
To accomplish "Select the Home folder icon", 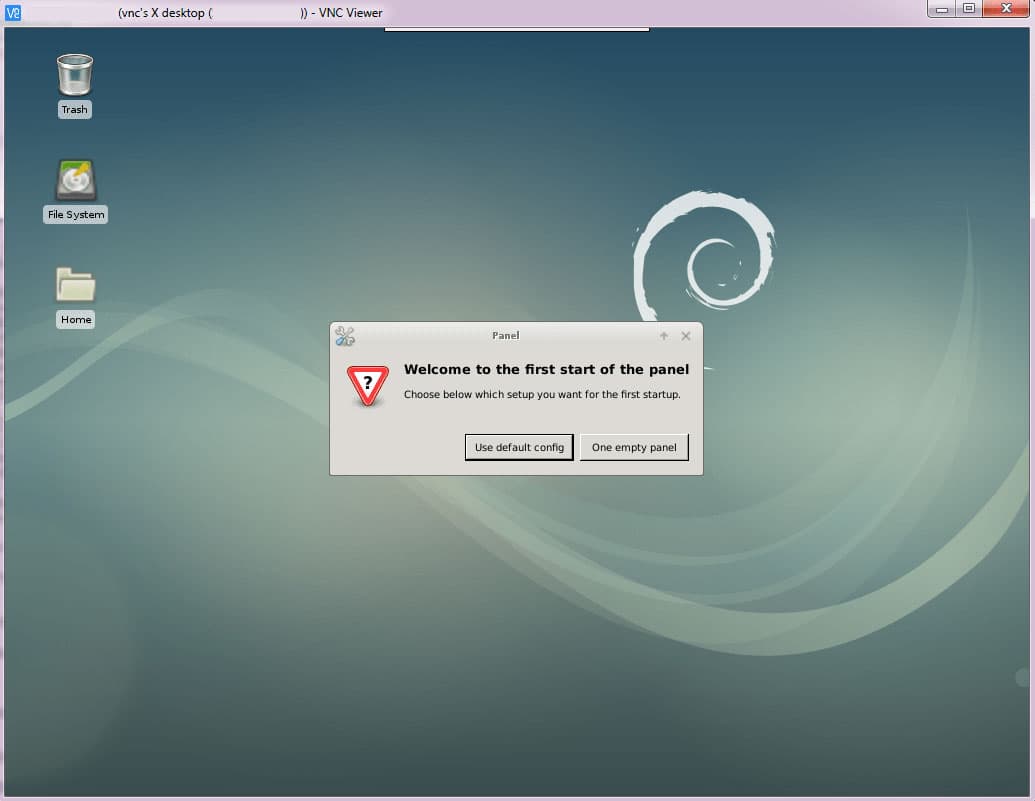I will click(x=75, y=286).
